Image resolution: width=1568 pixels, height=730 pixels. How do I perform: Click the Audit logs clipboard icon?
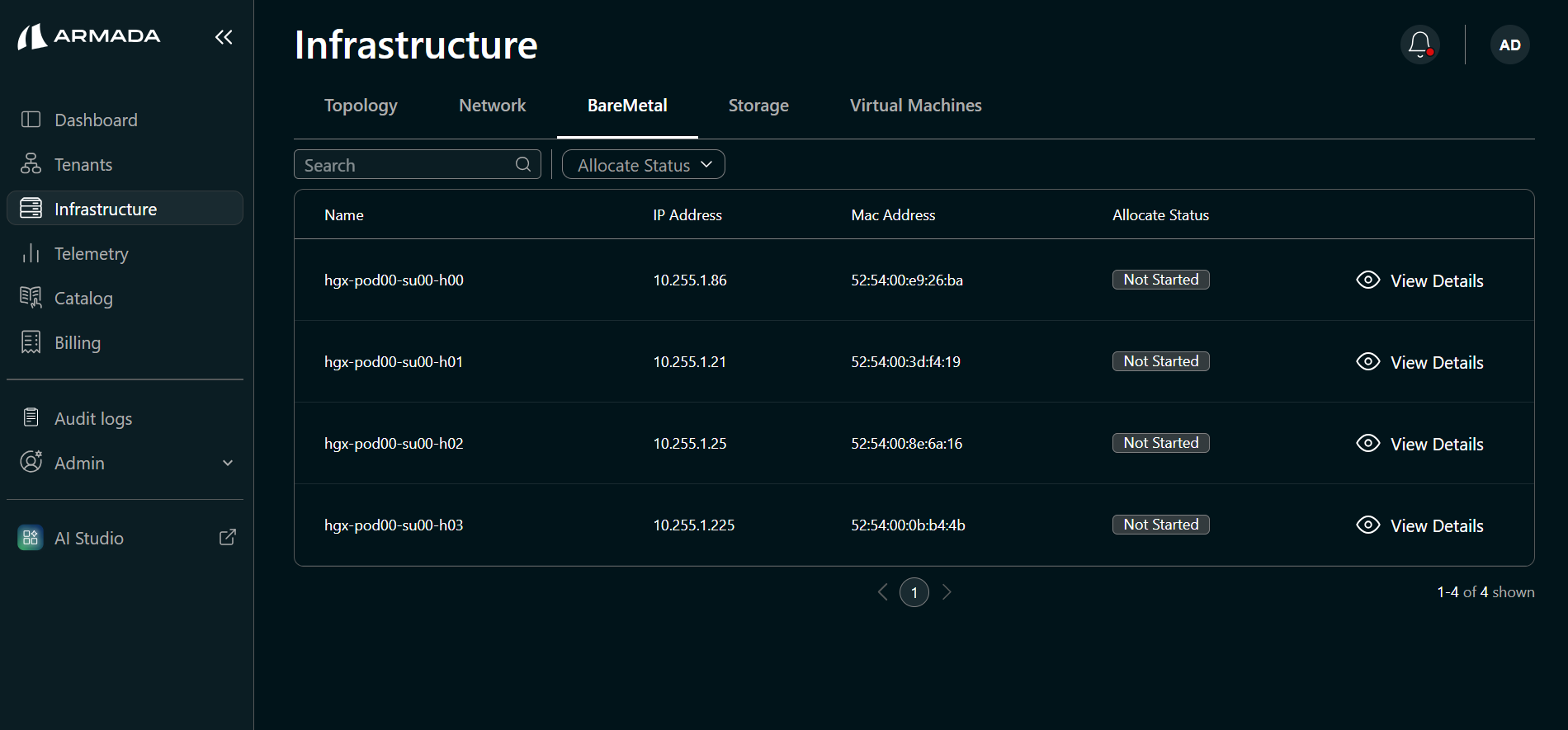31,417
